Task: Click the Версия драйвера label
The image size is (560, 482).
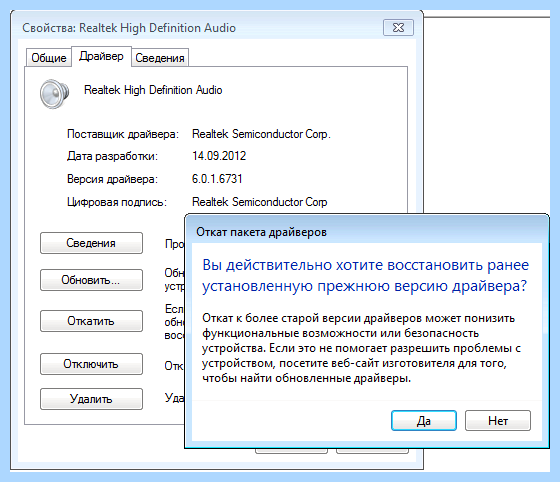Action: click(x=112, y=179)
